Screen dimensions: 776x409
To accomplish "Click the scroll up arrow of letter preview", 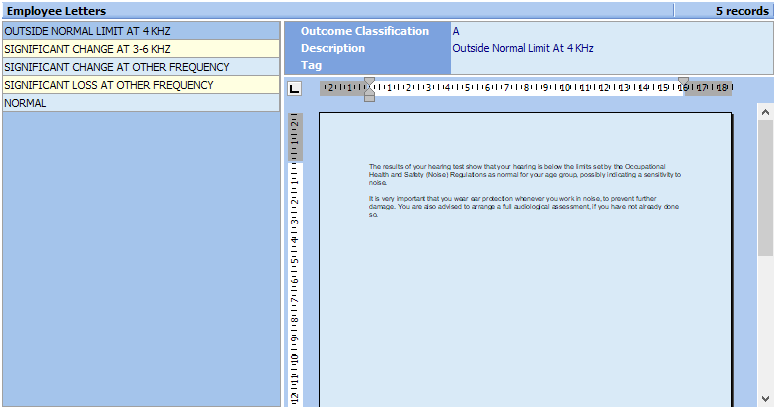I will (x=765, y=112).
